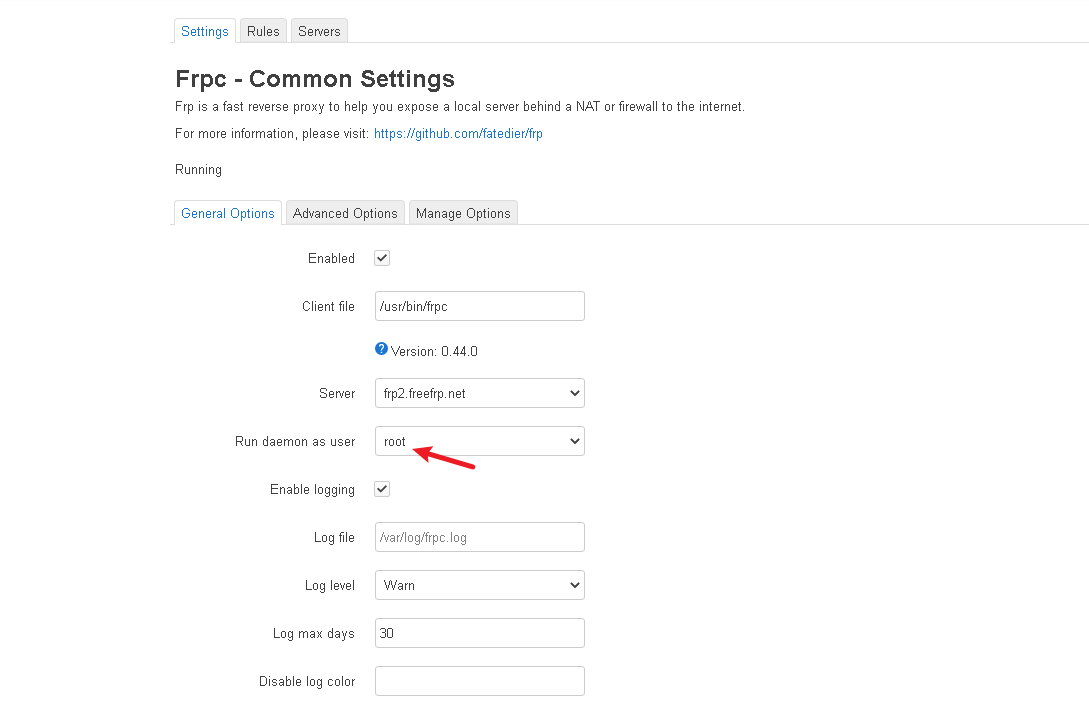
Task: Uncheck the Enabled checkbox
Action: (382, 258)
